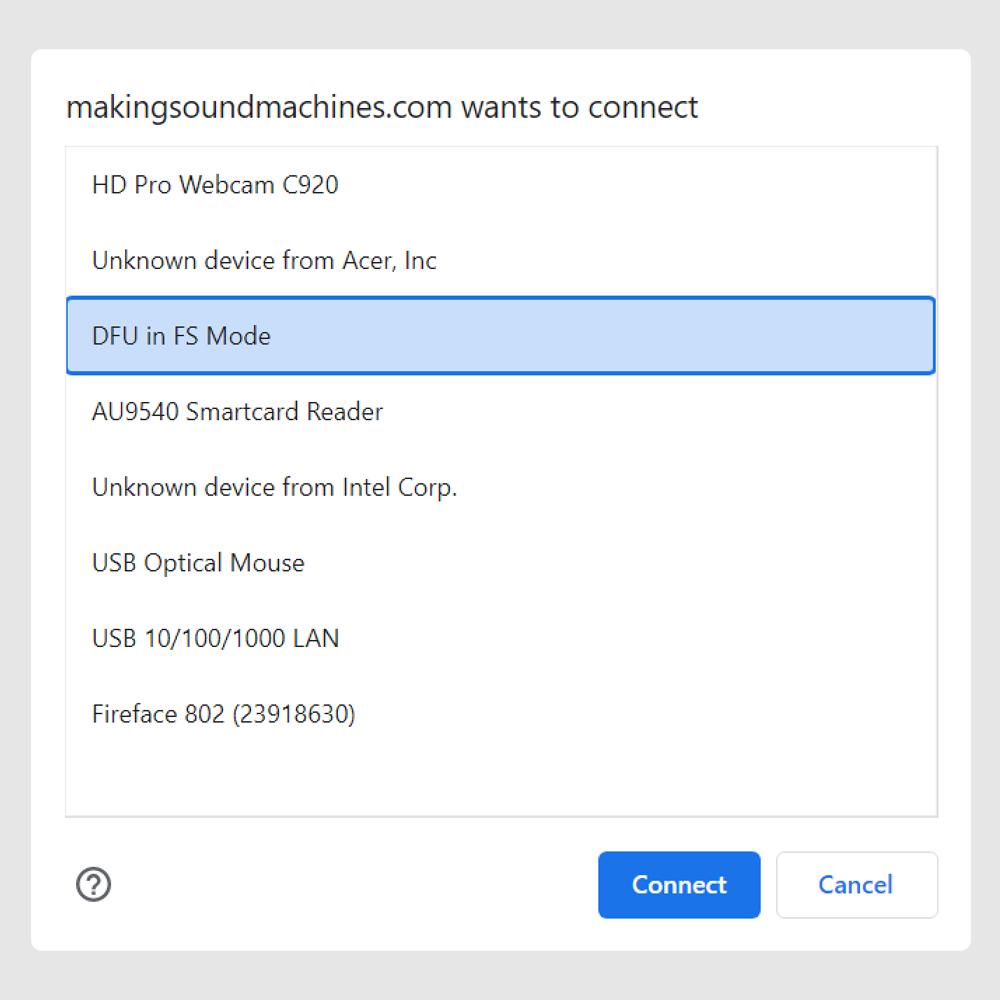Select the Unknown device from Intel Corp.
The image size is (1000, 1000).
tap(274, 487)
